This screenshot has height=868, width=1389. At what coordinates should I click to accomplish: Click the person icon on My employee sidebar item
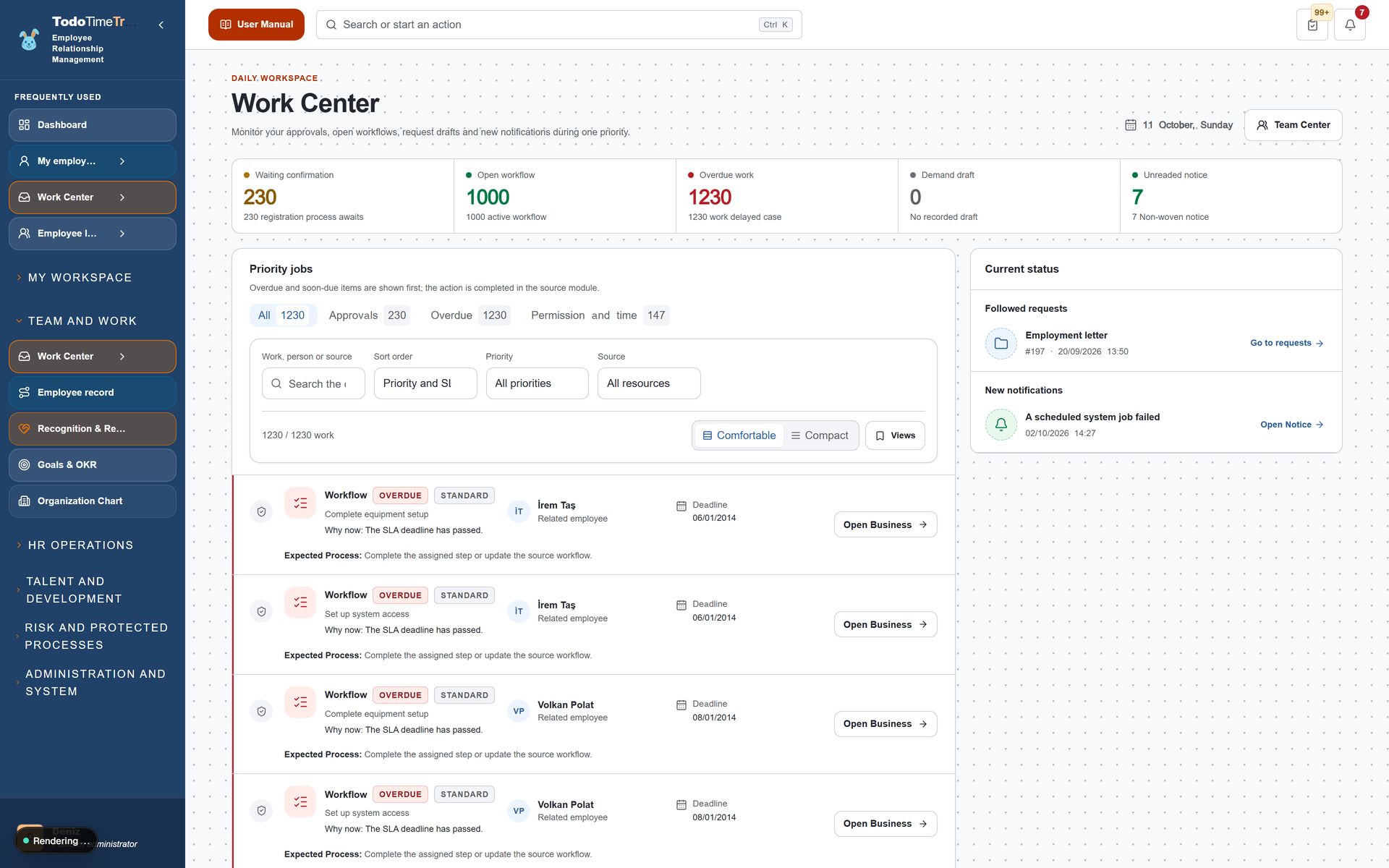pos(24,161)
